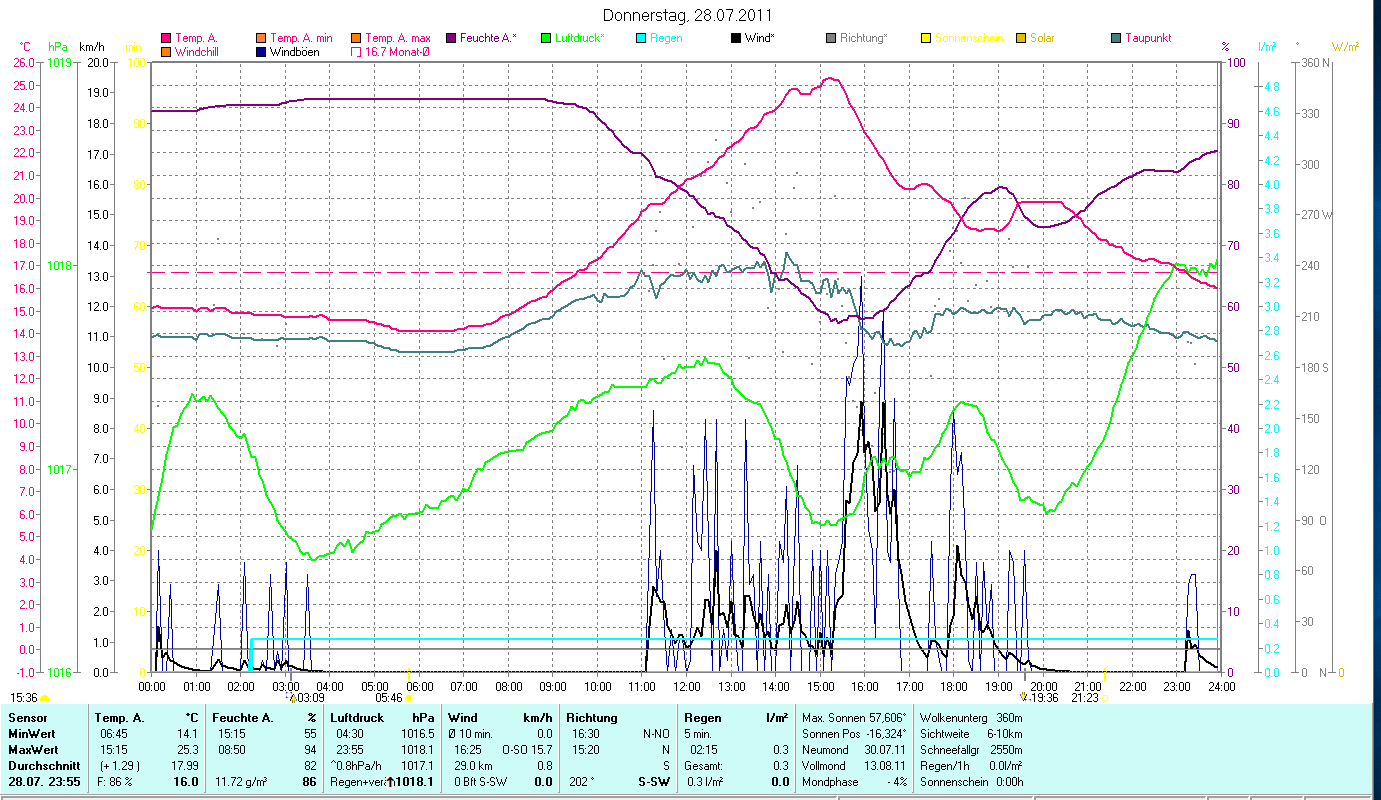The height and width of the screenshot is (800, 1381).
Task: Click the yellow Sonnenschein legend square
Action: [926, 38]
